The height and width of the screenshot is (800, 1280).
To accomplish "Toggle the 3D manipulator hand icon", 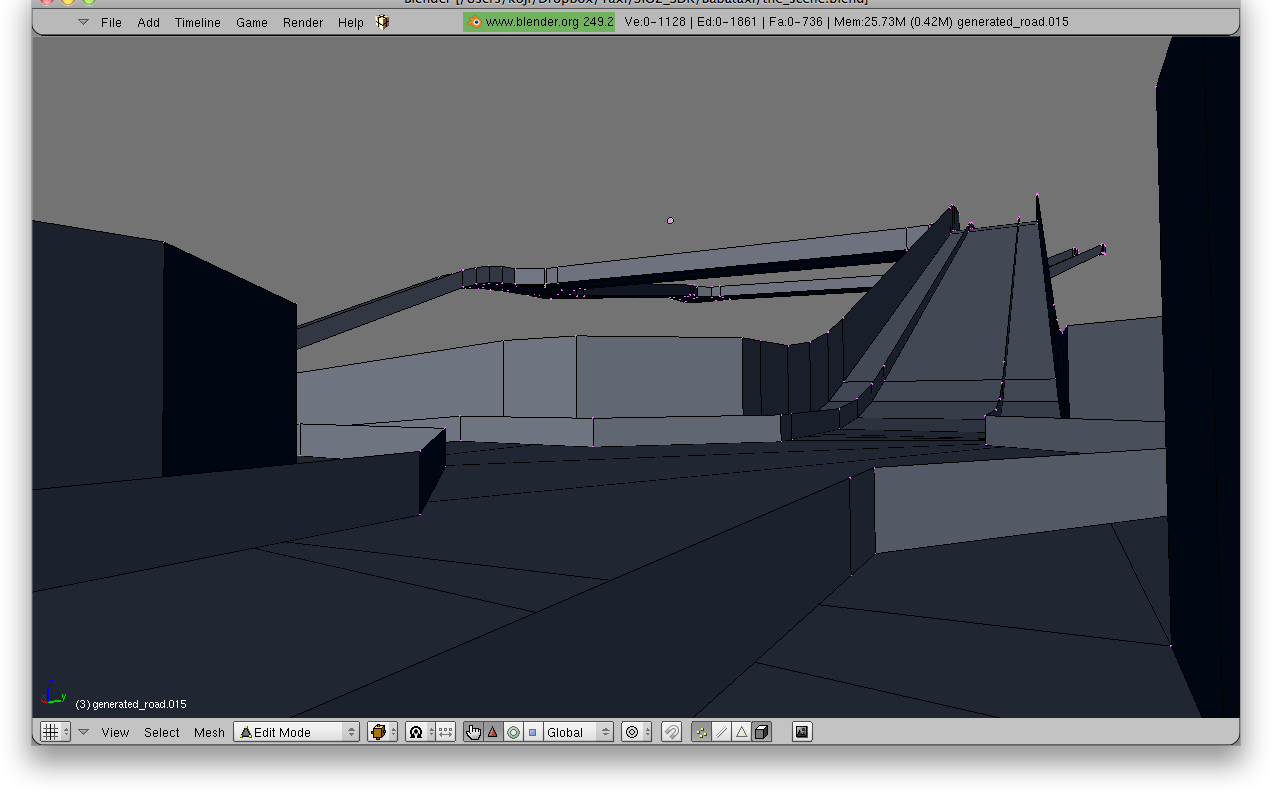I will click(x=473, y=732).
